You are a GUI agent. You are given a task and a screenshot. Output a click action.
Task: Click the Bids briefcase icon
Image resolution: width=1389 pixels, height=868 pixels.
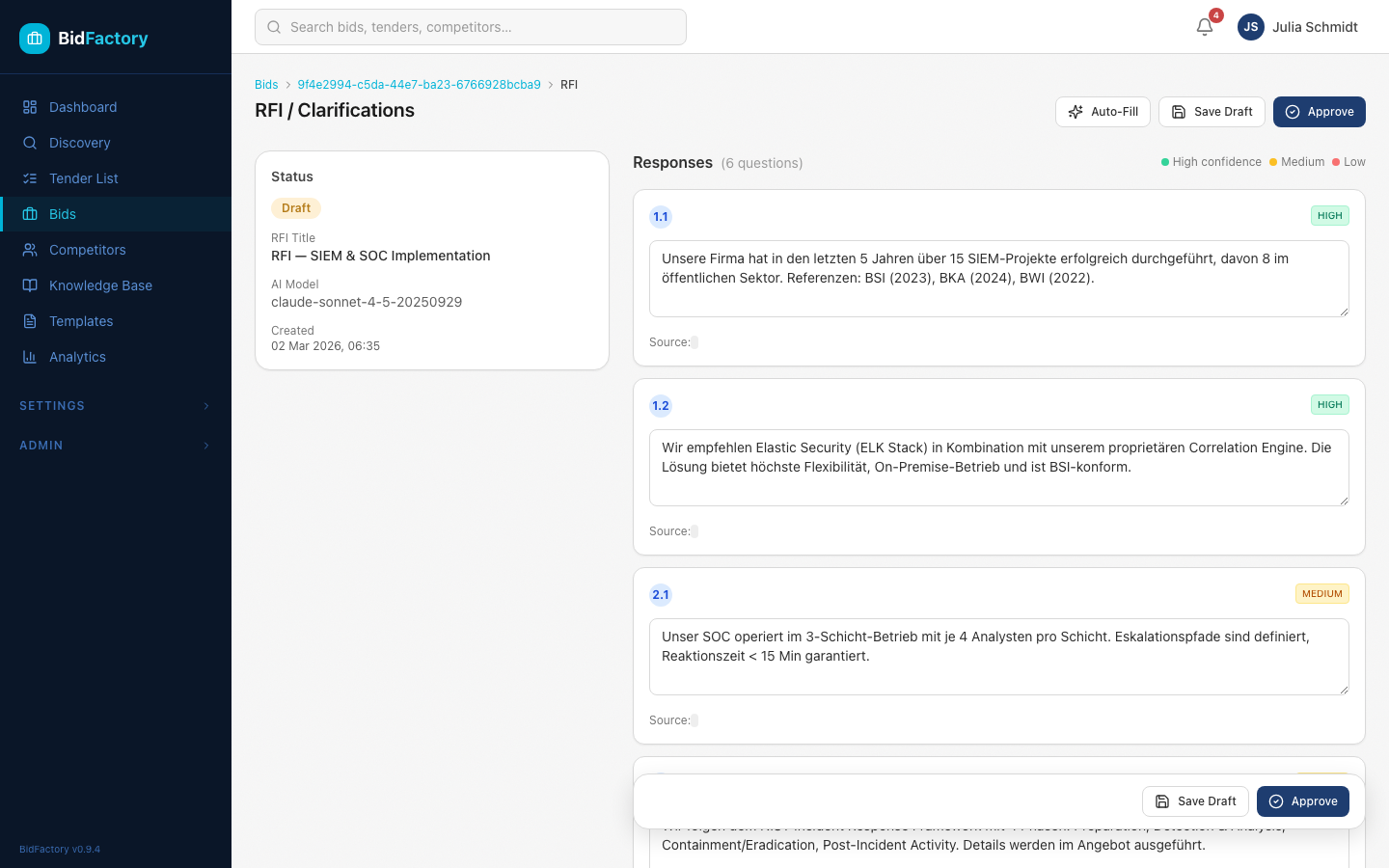pyautogui.click(x=30, y=214)
